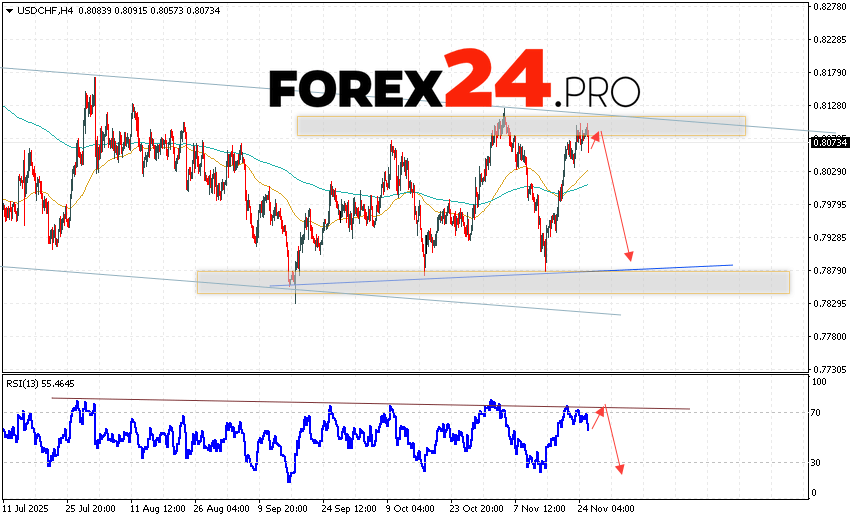Select the lower gray support zone
The image size is (854, 520).
pos(492,282)
